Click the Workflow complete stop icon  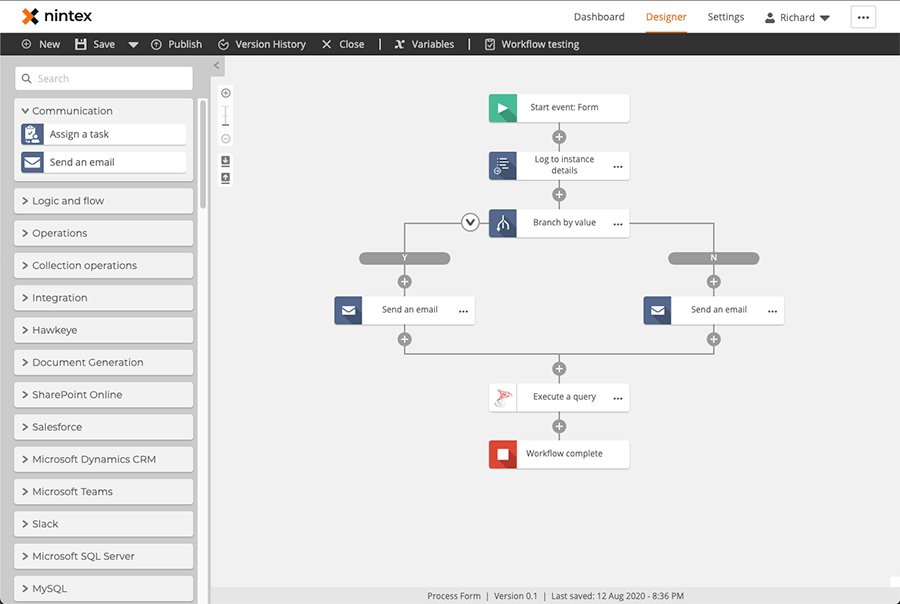501,453
